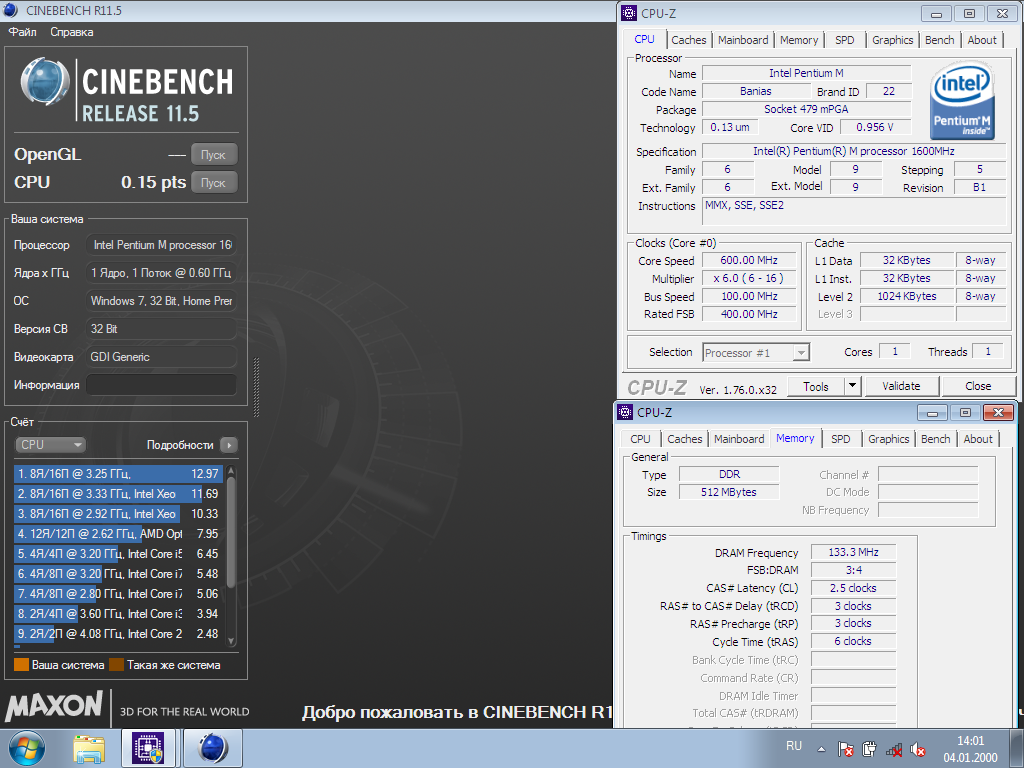Open About tab in lower CPU-Z window
Screen dimensions: 1024x768
[x=978, y=439]
